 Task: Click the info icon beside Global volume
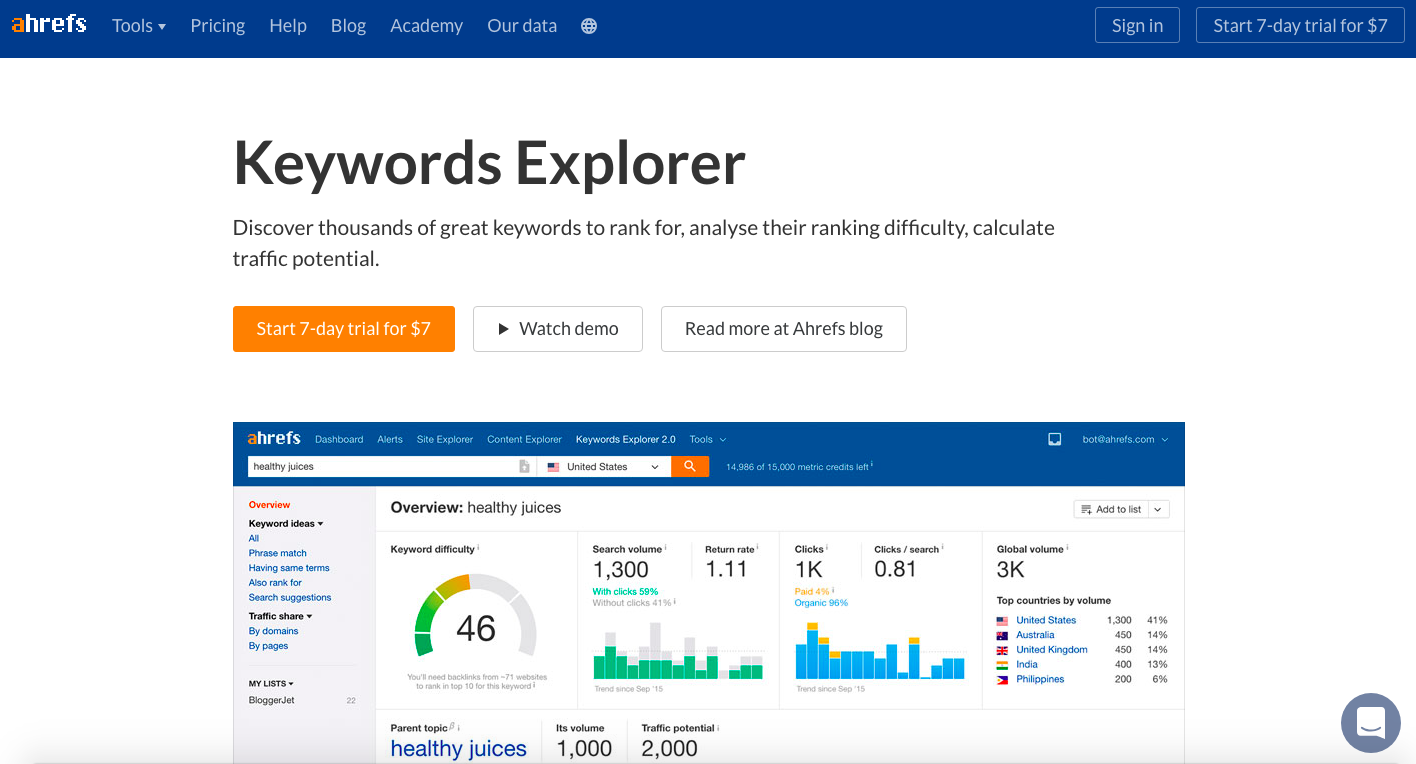coord(1068,548)
